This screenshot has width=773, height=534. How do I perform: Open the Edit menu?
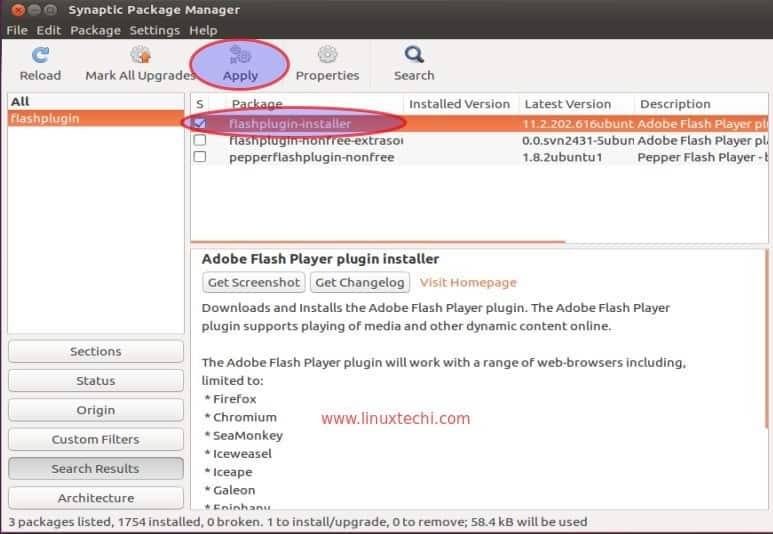(x=49, y=31)
